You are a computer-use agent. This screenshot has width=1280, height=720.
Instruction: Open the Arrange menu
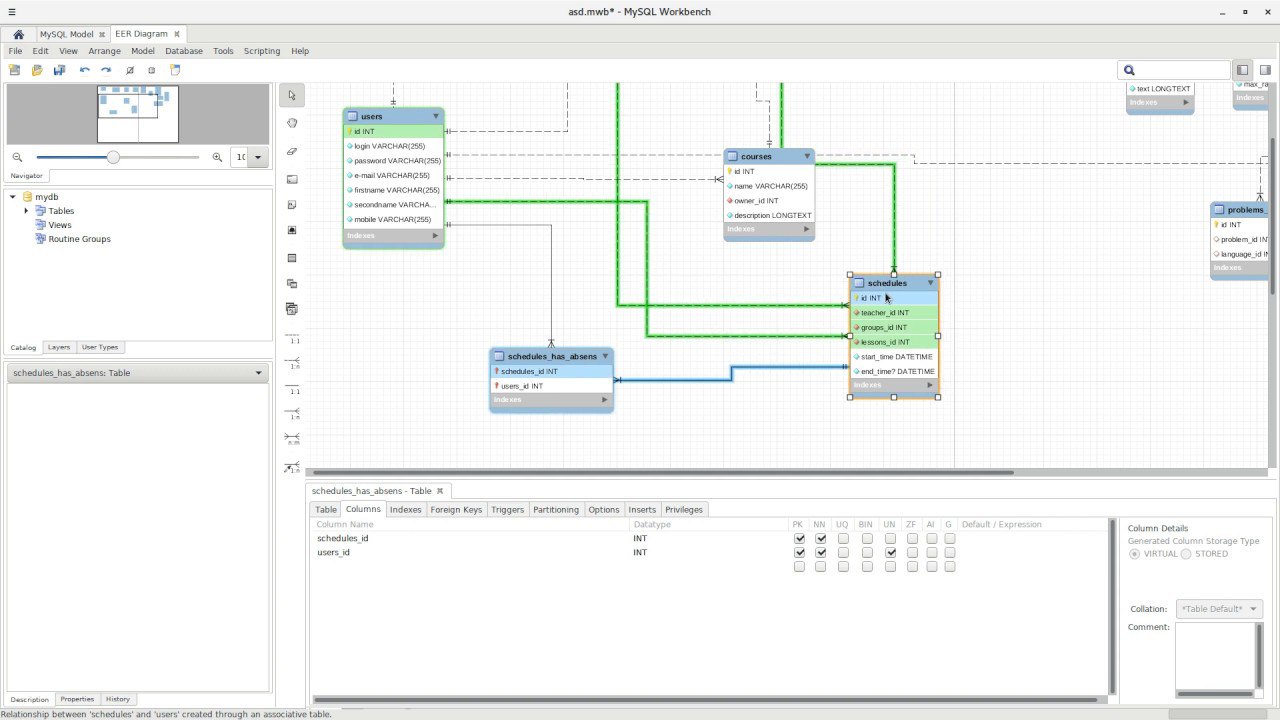[104, 51]
